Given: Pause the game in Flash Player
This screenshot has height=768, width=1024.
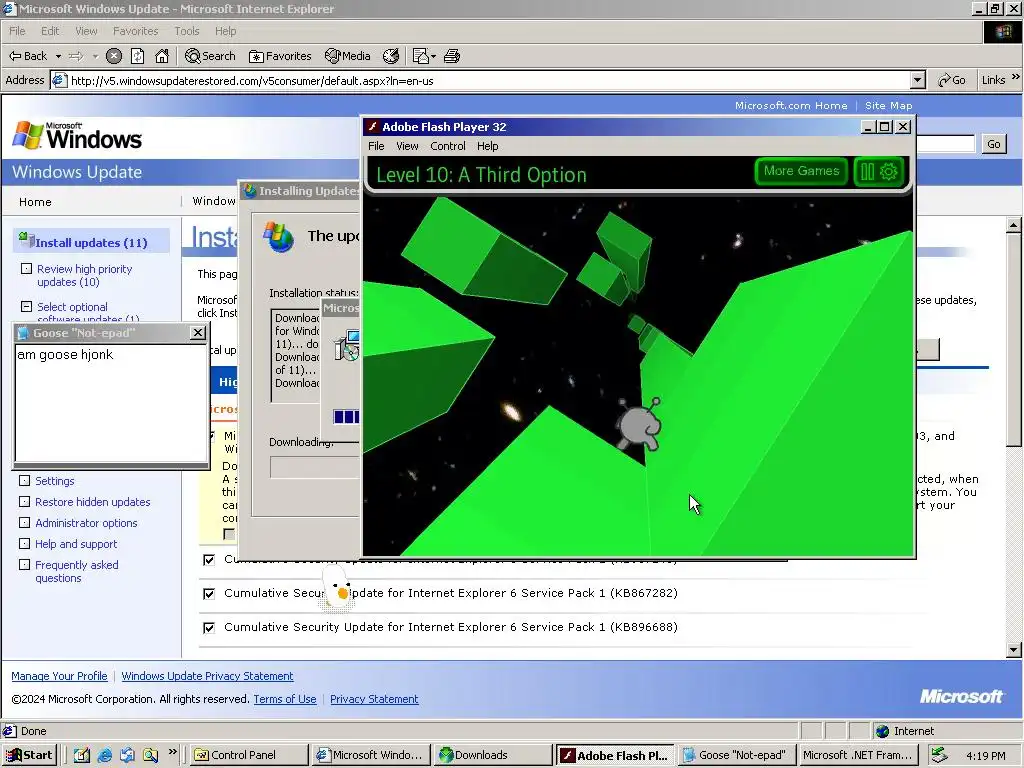Looking at the screenshot, I should click(x=867, y=171).
